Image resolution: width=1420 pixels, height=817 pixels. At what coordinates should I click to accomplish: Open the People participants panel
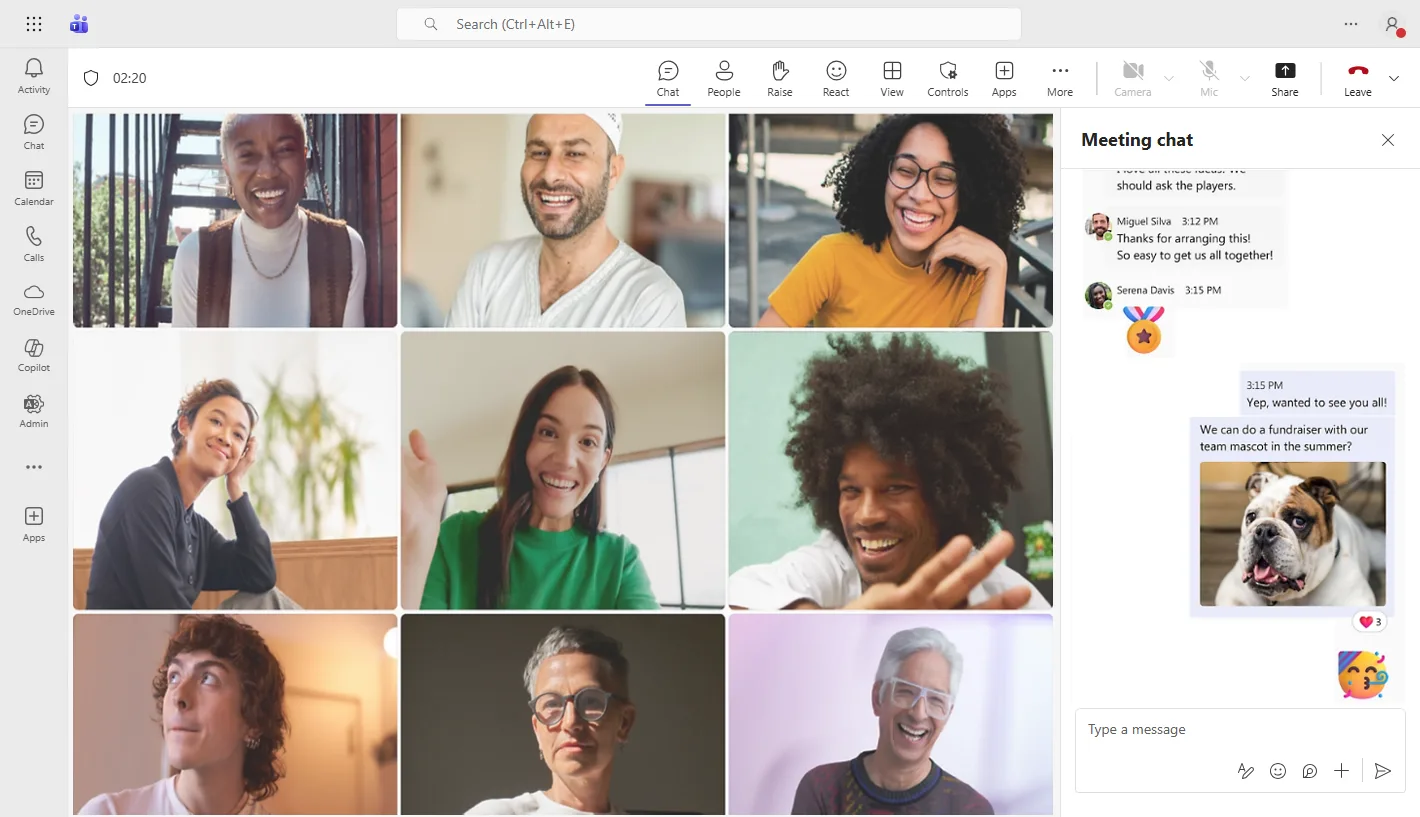[724, 78]
